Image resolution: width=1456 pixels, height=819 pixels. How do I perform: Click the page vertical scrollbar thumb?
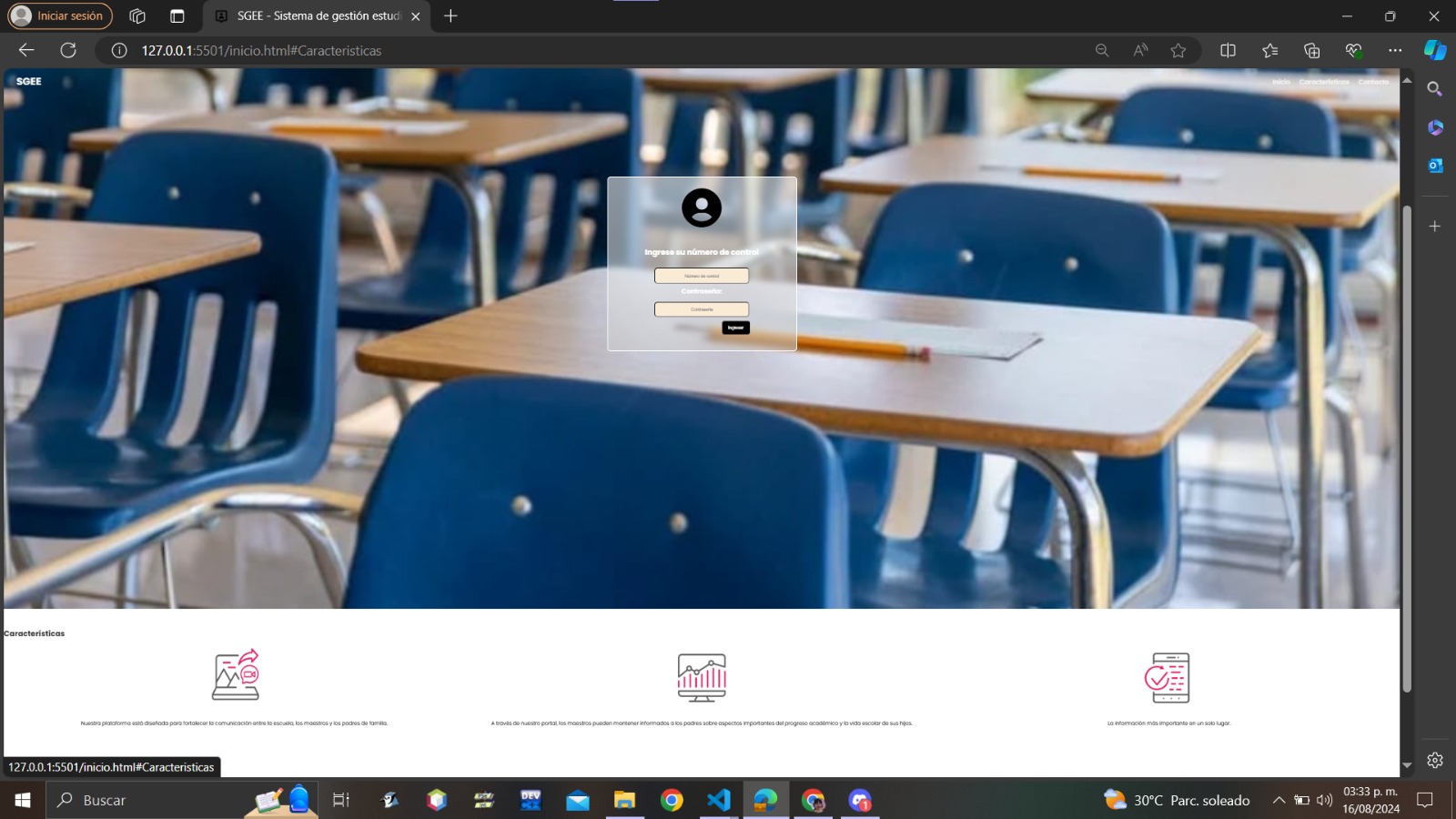click(x=1407, y=446)
